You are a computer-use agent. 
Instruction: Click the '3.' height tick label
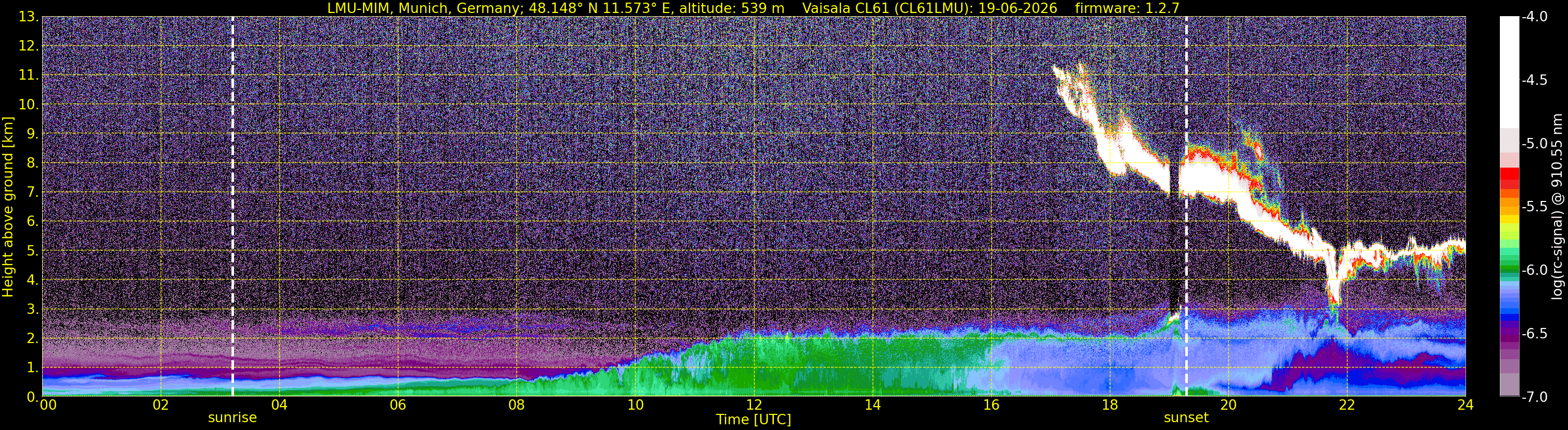32,309
